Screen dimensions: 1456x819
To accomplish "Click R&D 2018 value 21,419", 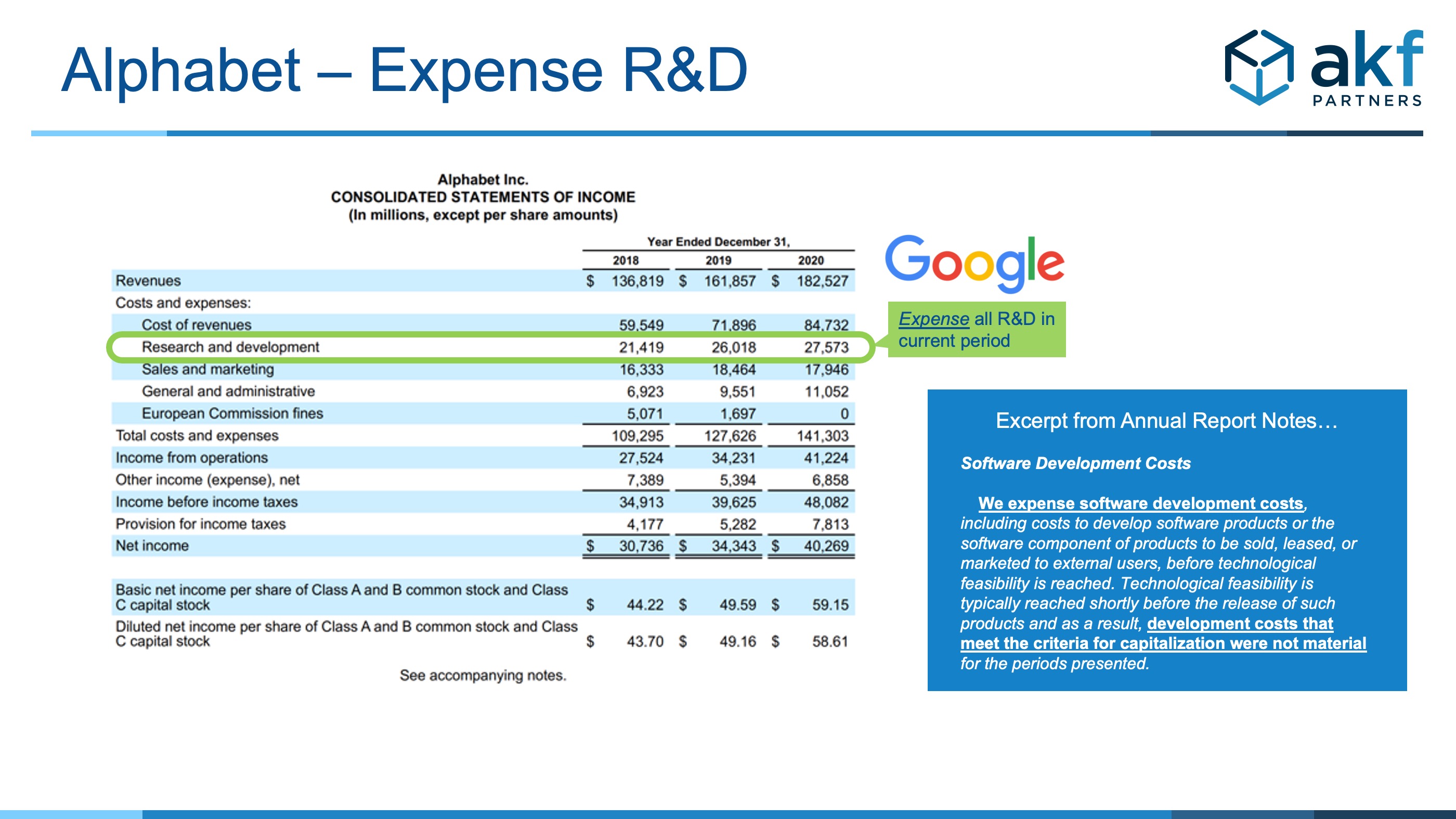I will (641, 347).
